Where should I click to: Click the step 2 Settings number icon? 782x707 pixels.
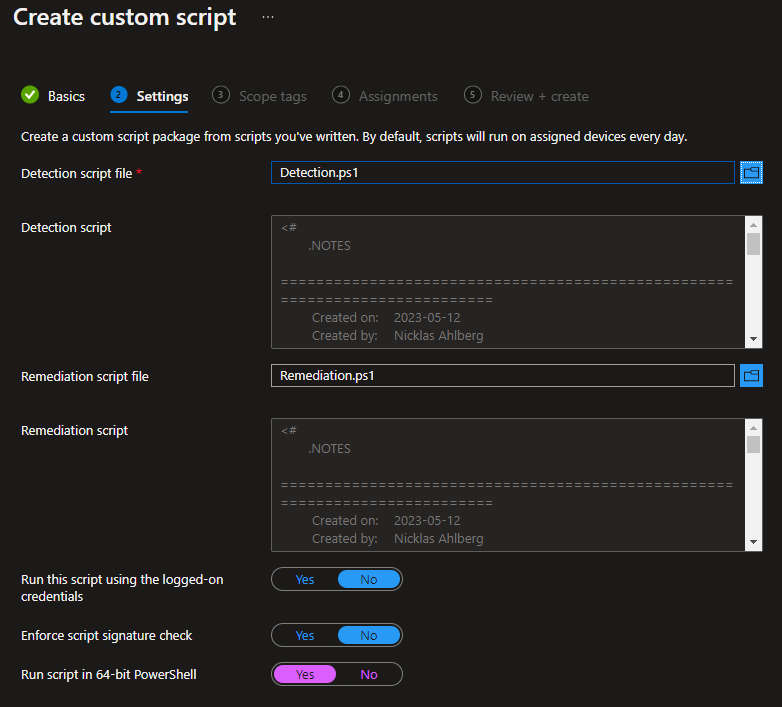click(x=119, y=95)
